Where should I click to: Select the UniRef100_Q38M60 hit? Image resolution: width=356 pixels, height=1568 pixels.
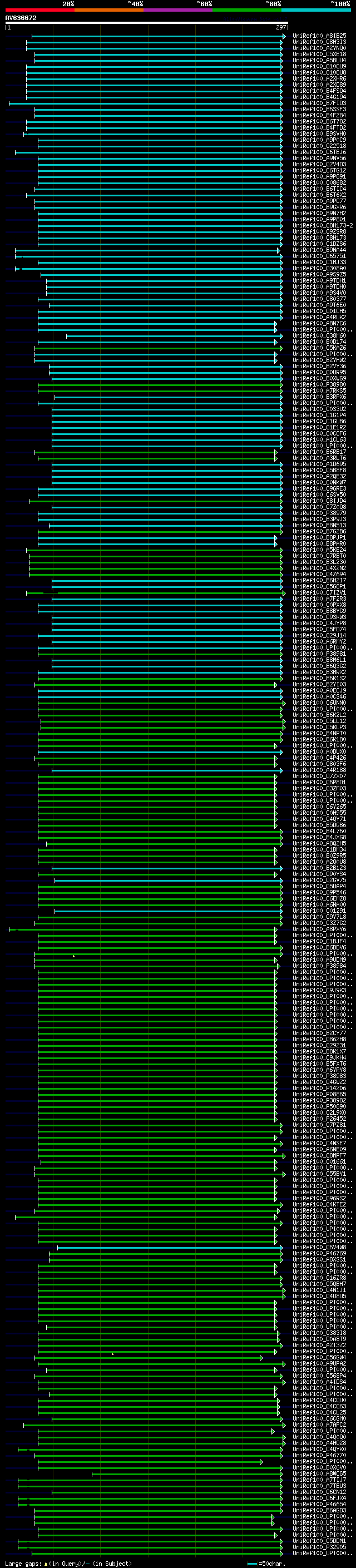click(x=319, y=336)
